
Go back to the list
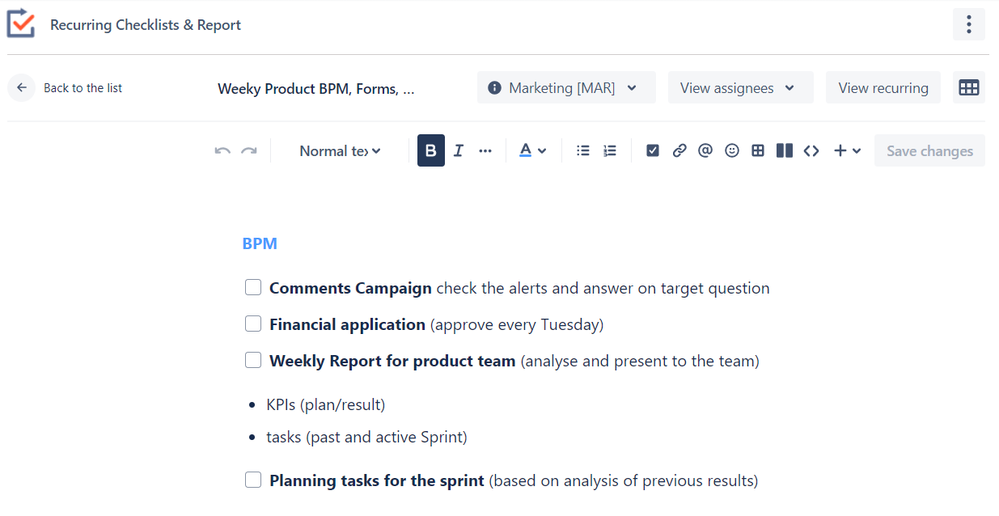[66, 88]
